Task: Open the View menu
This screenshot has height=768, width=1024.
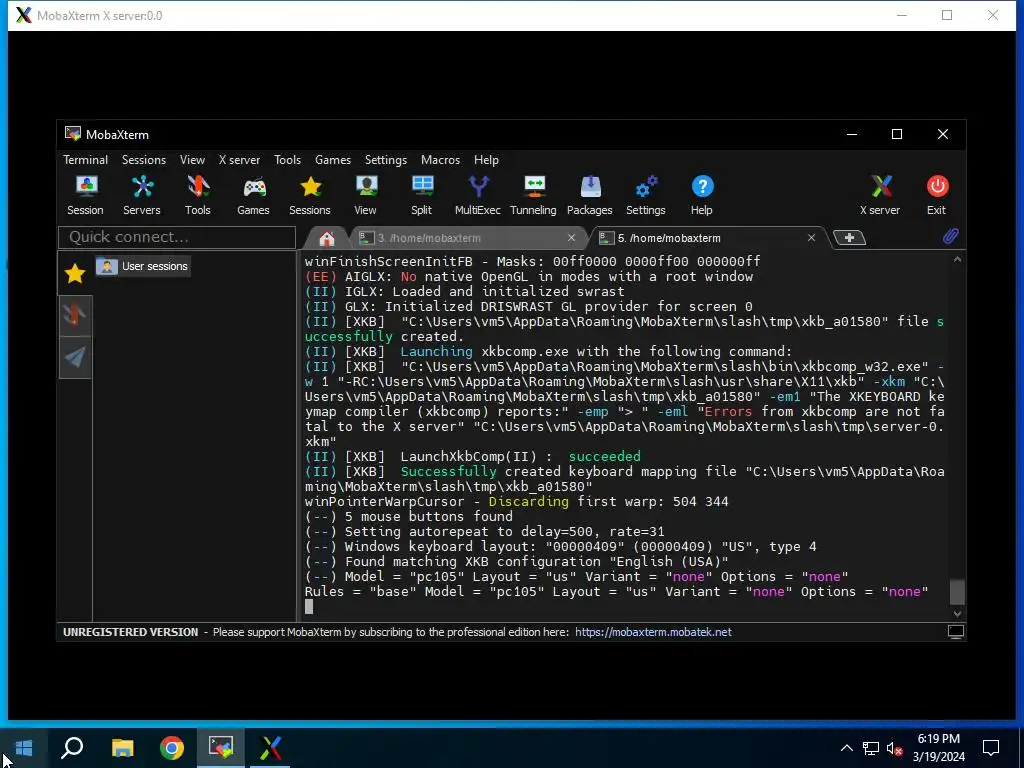Action: (192, 160)
